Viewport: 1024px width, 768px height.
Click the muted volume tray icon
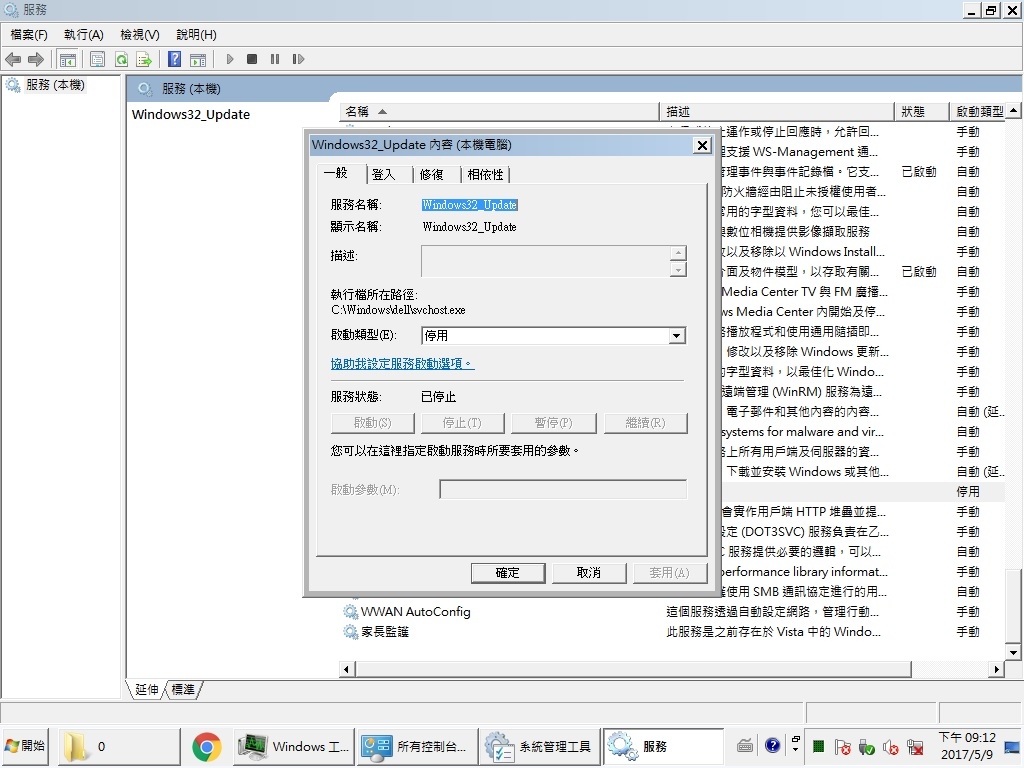click(891, 747)
